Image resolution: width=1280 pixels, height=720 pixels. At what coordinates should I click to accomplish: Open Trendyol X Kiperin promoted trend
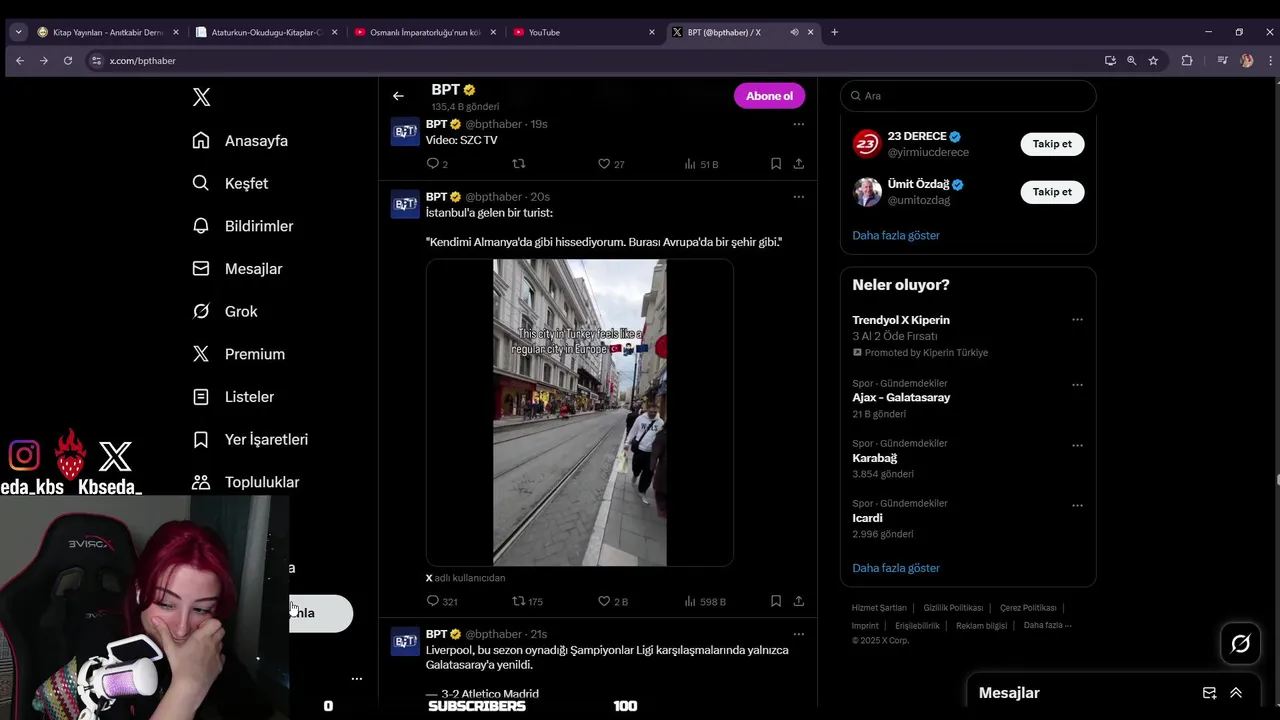coord(901,320)
